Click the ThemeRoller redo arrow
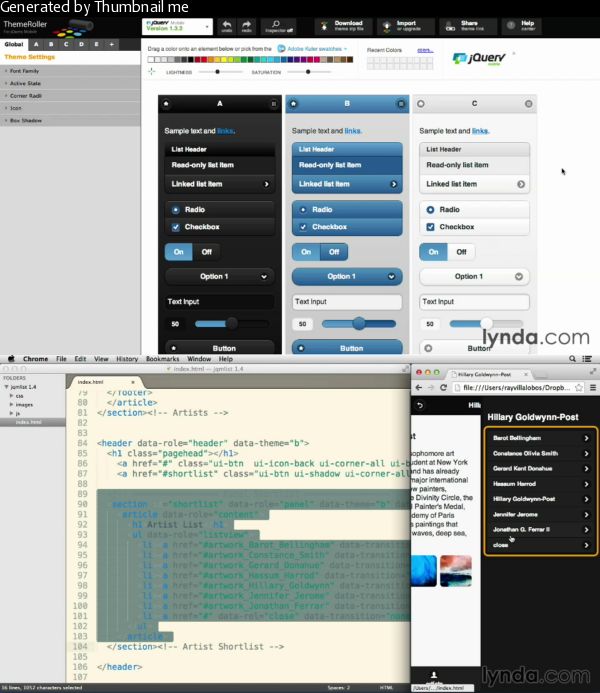This screenshot has height=693, width=600. click(247, 26)
